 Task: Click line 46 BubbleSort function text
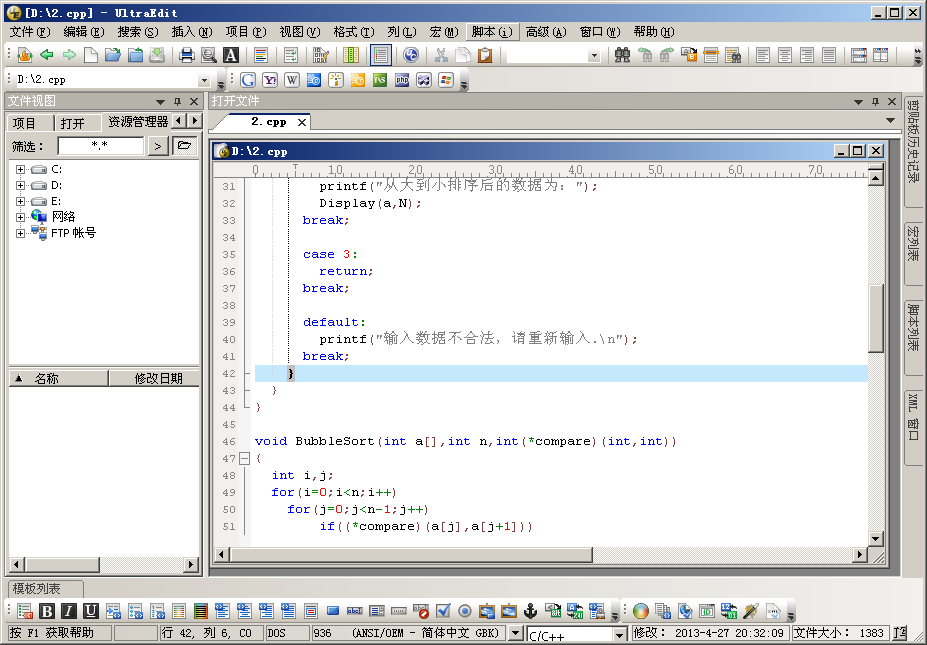tap(465, 442)
